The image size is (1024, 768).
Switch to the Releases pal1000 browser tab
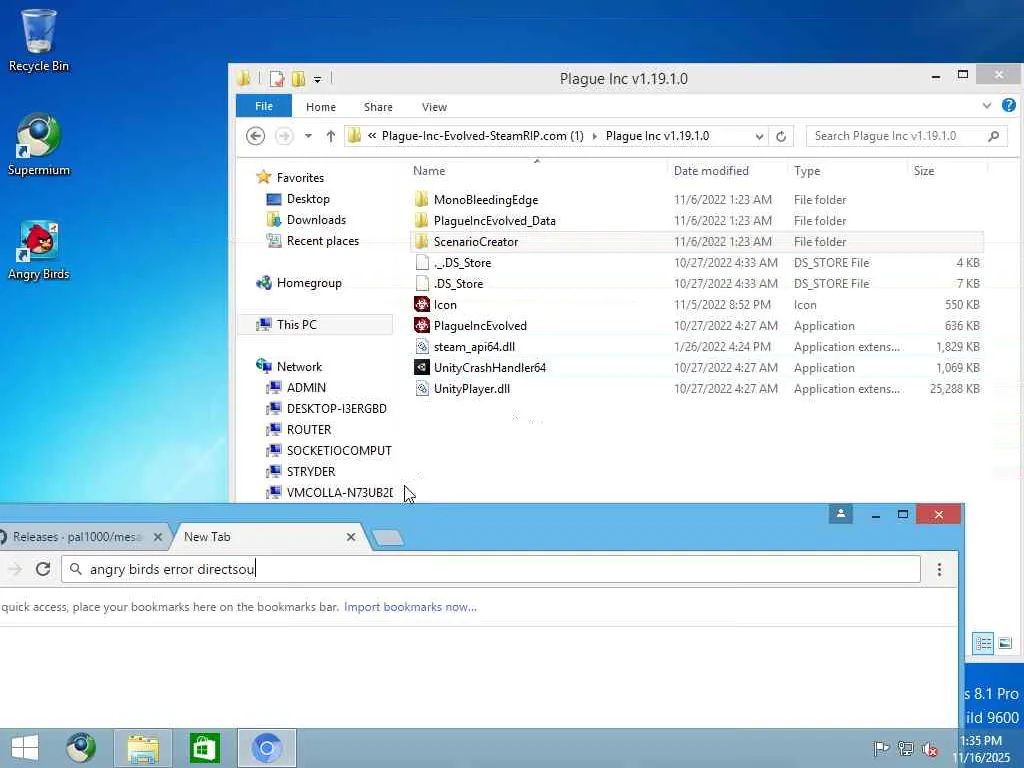point(77,537)
